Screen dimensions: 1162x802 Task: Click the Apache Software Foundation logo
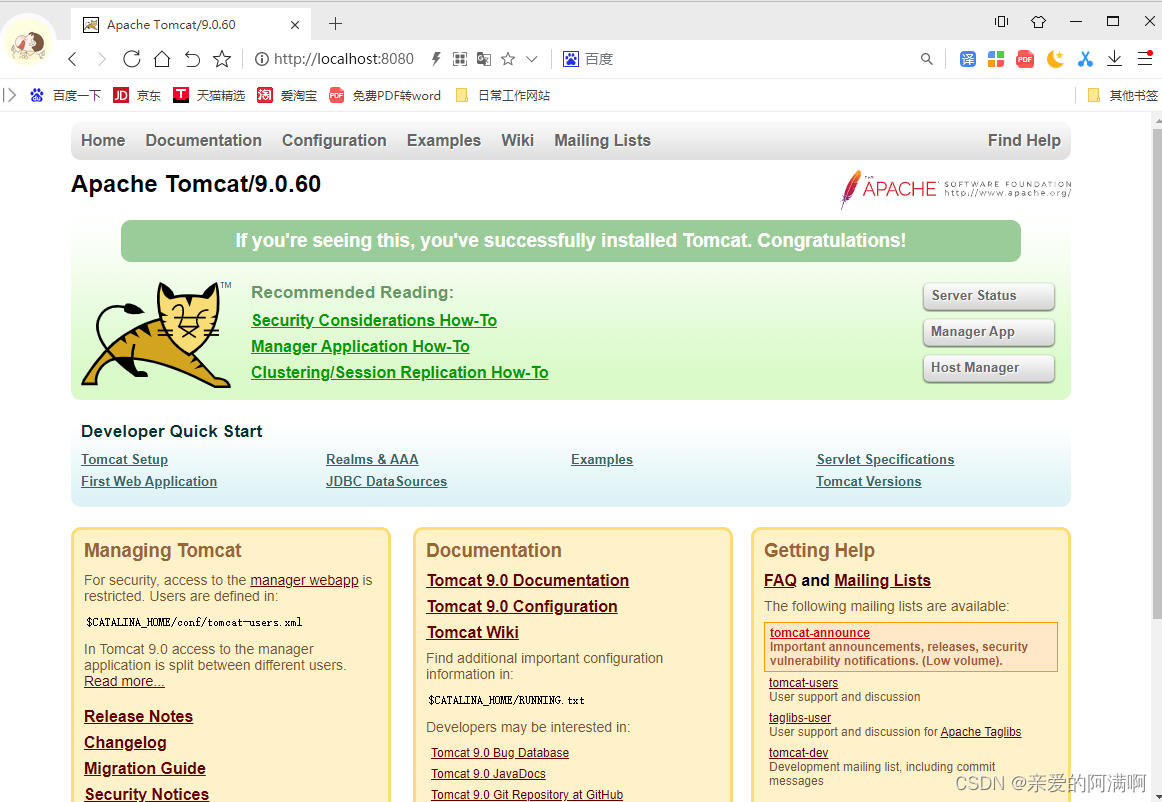[x=955, y=188]
